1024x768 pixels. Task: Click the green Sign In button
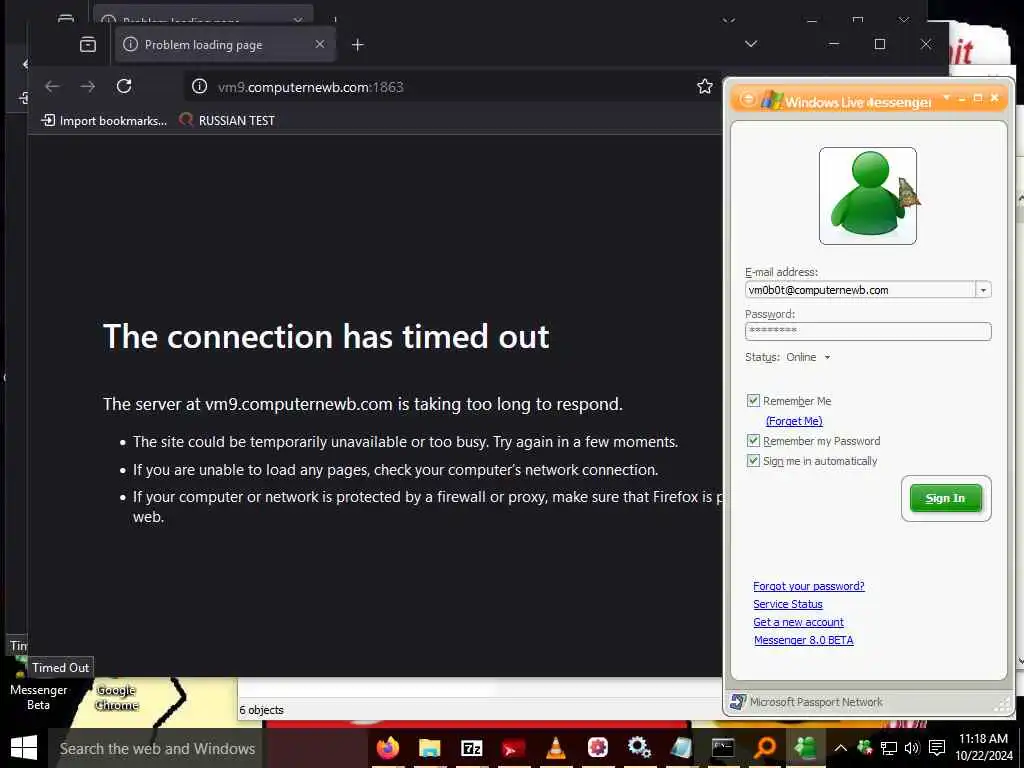[x=946, y=498]
